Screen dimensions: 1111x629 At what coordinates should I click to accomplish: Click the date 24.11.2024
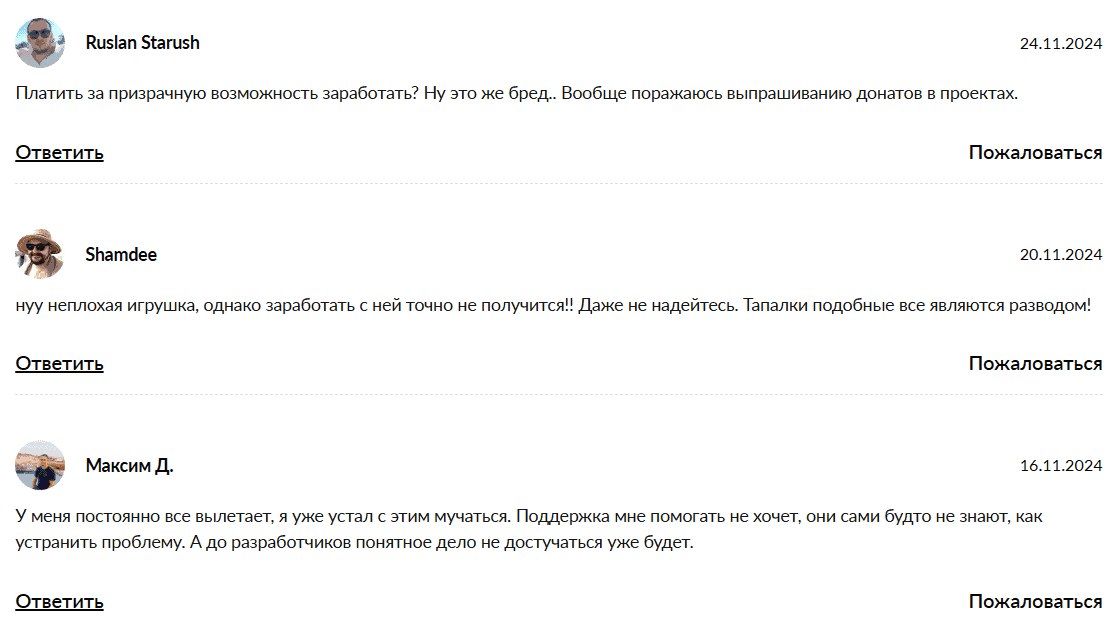pyautogui.click(x=1060, y=44)
